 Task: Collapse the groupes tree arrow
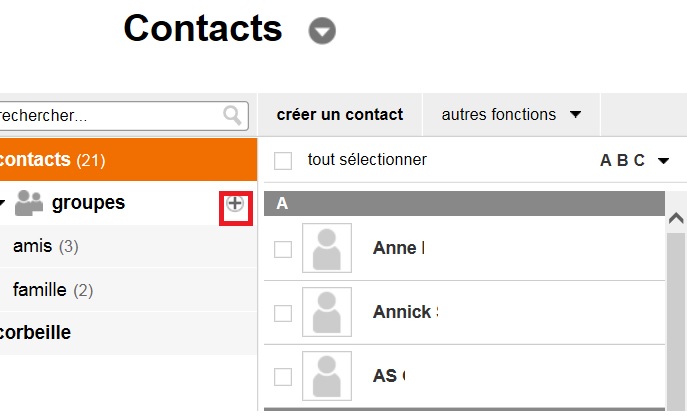click(x=3, y=204)
